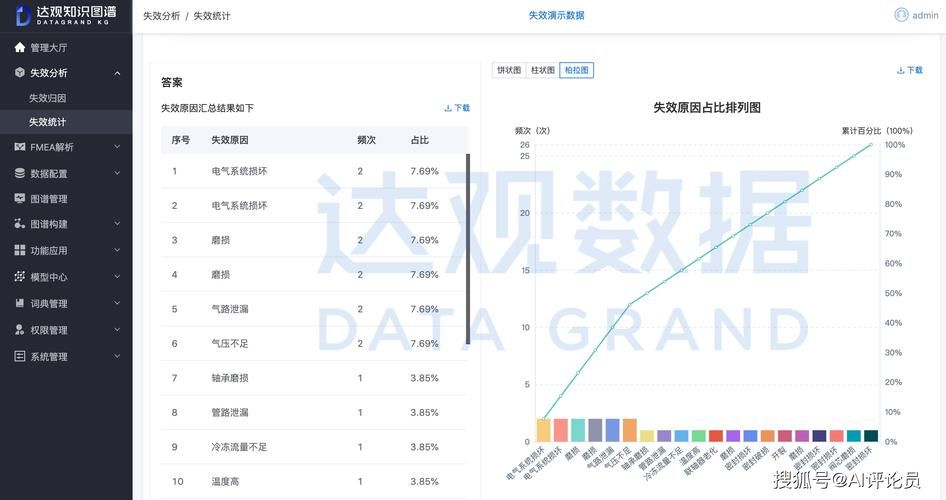Expand FMEA解析 with its chevron
Image resolution: width=946 pixels, height=500 pixels.
[117, 147]
